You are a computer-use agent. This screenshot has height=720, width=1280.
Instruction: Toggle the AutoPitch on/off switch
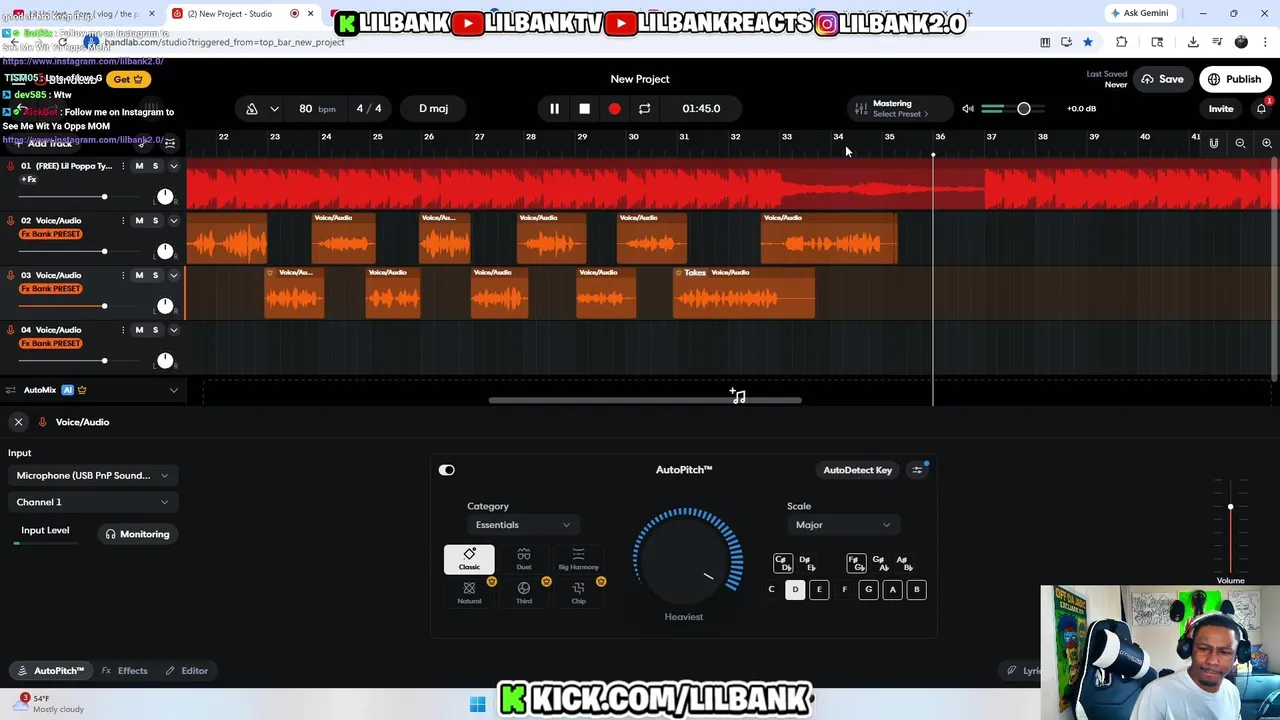pos(446,470)
